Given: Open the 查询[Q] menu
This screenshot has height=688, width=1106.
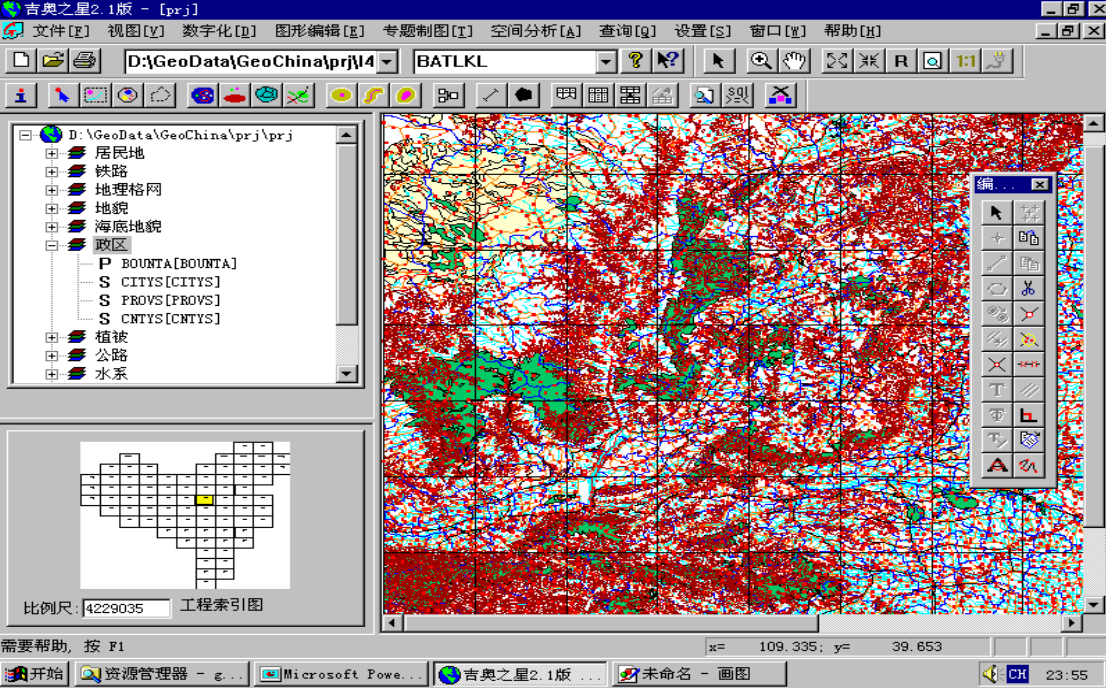Looking at the screenshot, I should click(627, 31).
